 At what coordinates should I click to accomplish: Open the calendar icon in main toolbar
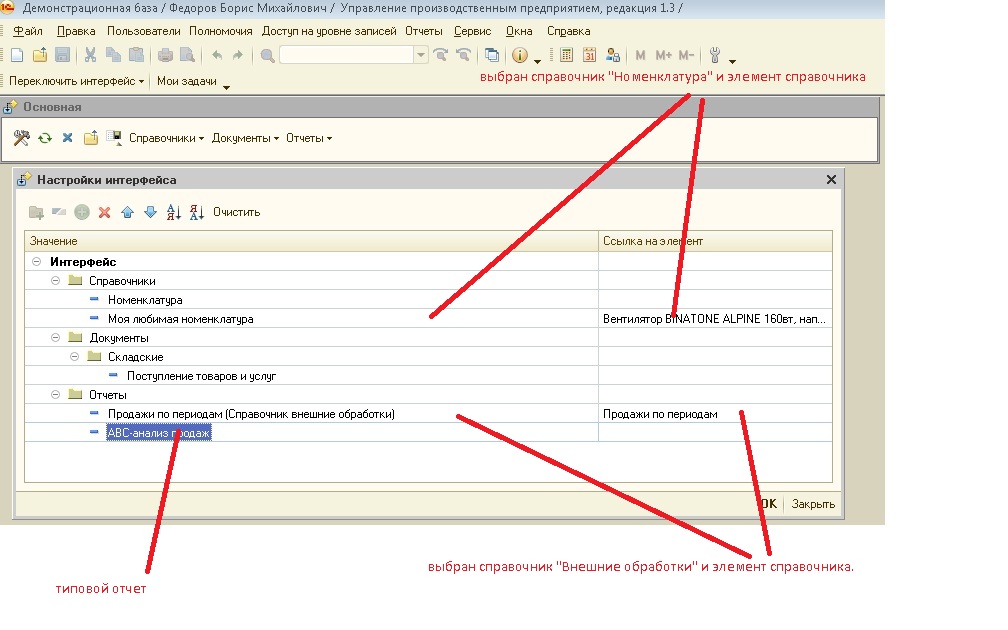589,55
